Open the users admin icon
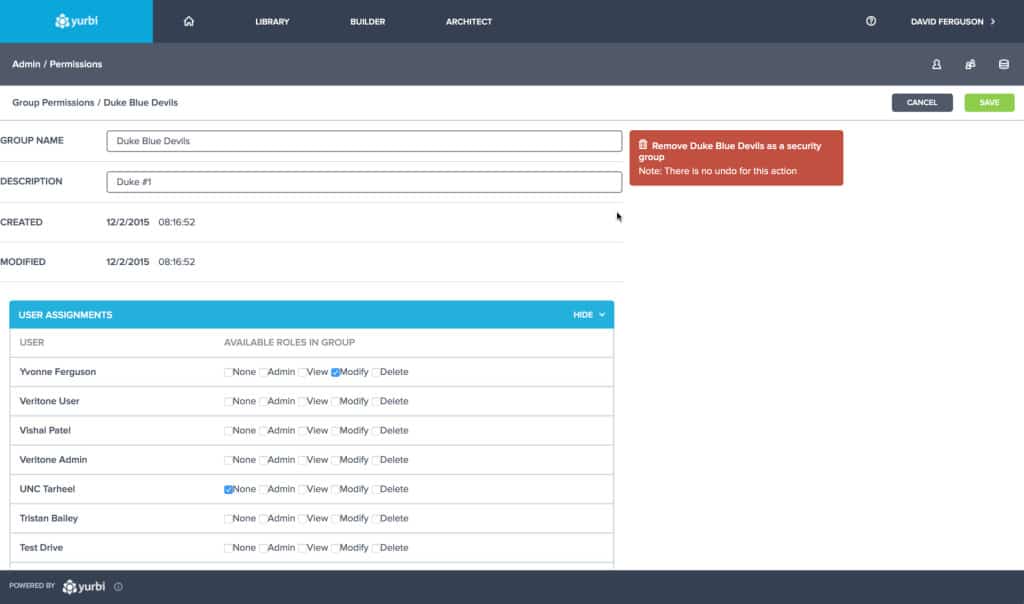 pos(937,64)
